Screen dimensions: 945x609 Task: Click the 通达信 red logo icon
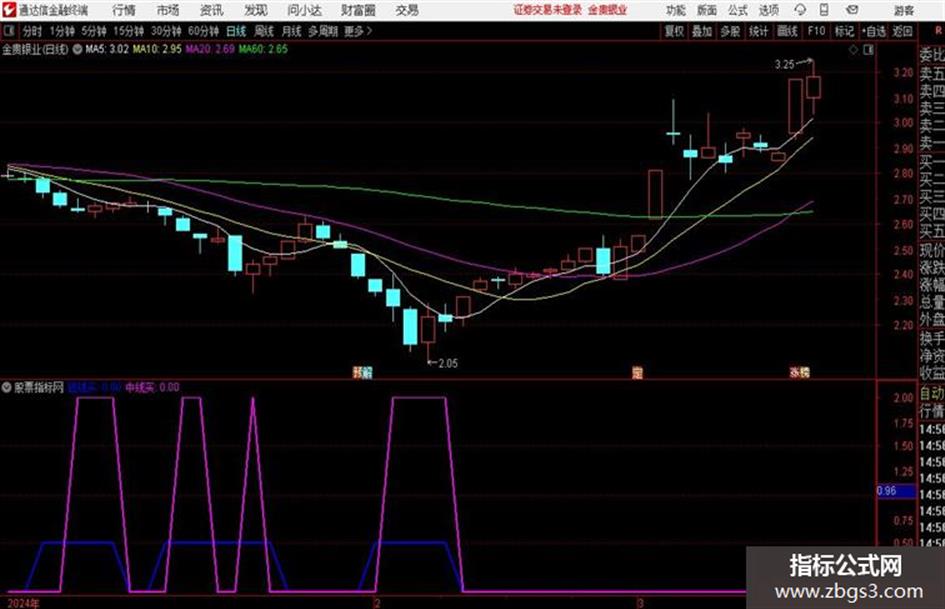point(8,10)
